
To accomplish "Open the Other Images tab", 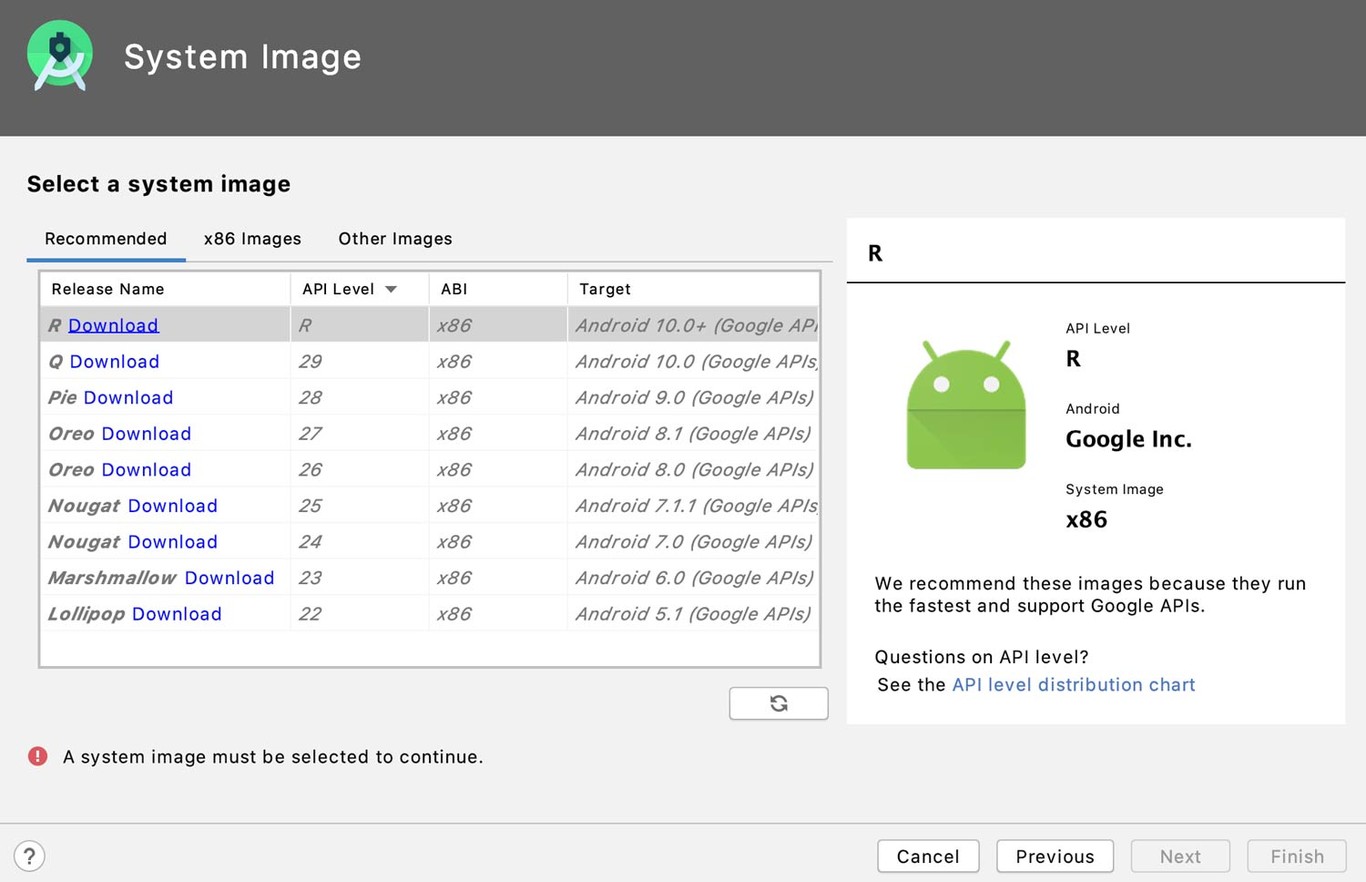I will coord(395,238).
